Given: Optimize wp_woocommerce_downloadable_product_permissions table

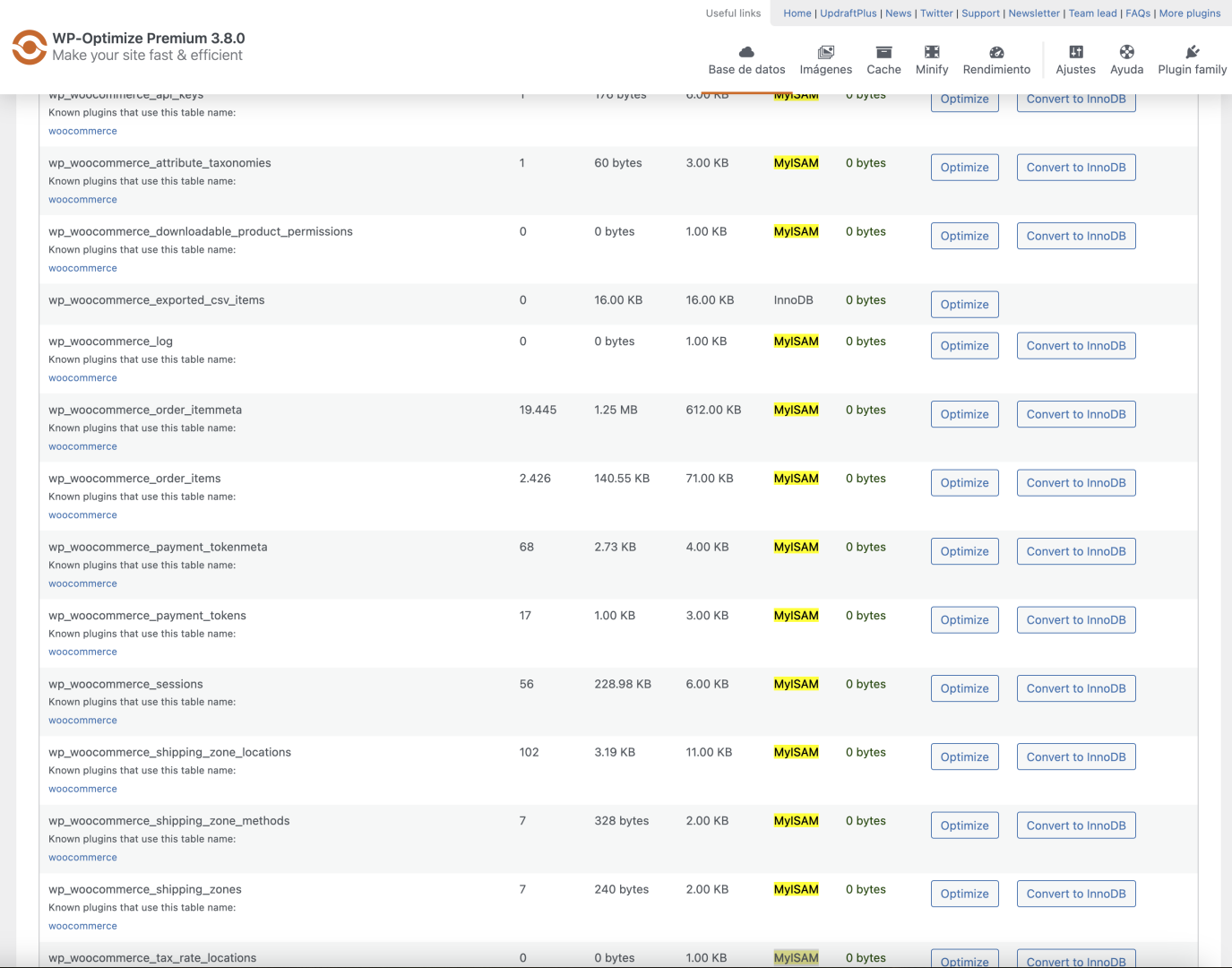Looking at the screenshot, I should click(965, 236).
